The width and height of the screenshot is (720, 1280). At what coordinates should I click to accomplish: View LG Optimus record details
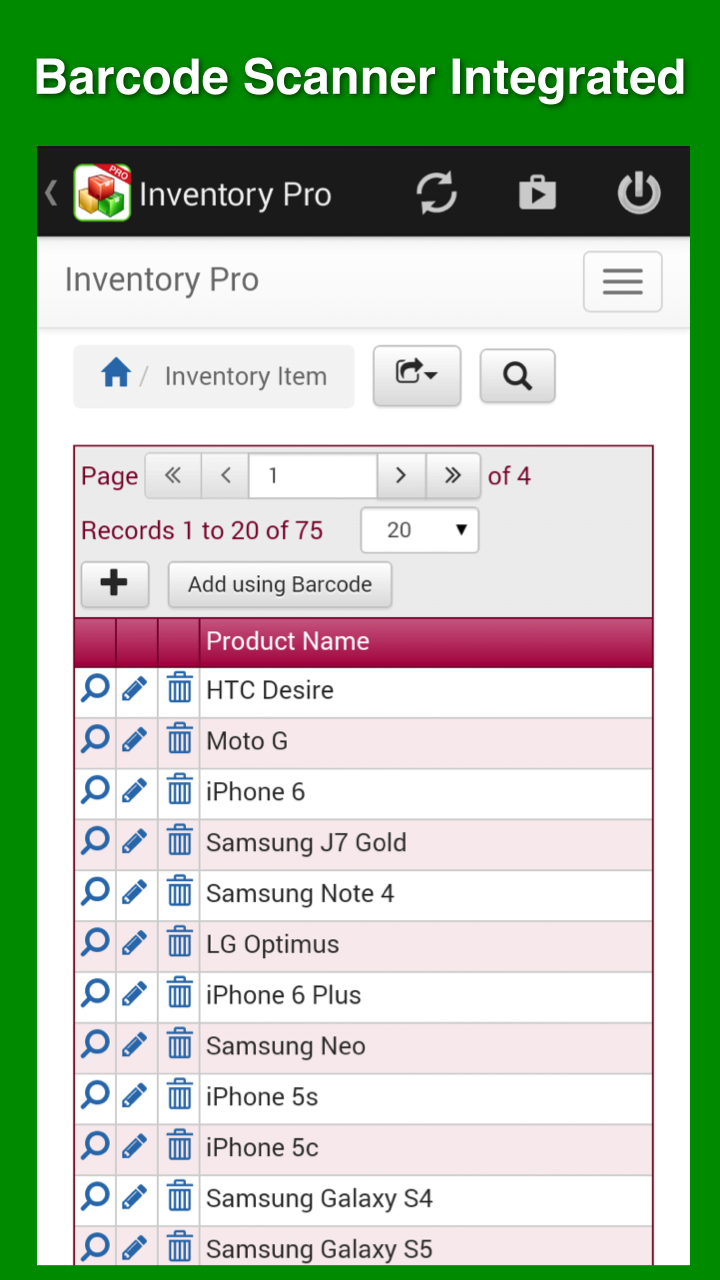pos(95,944)
